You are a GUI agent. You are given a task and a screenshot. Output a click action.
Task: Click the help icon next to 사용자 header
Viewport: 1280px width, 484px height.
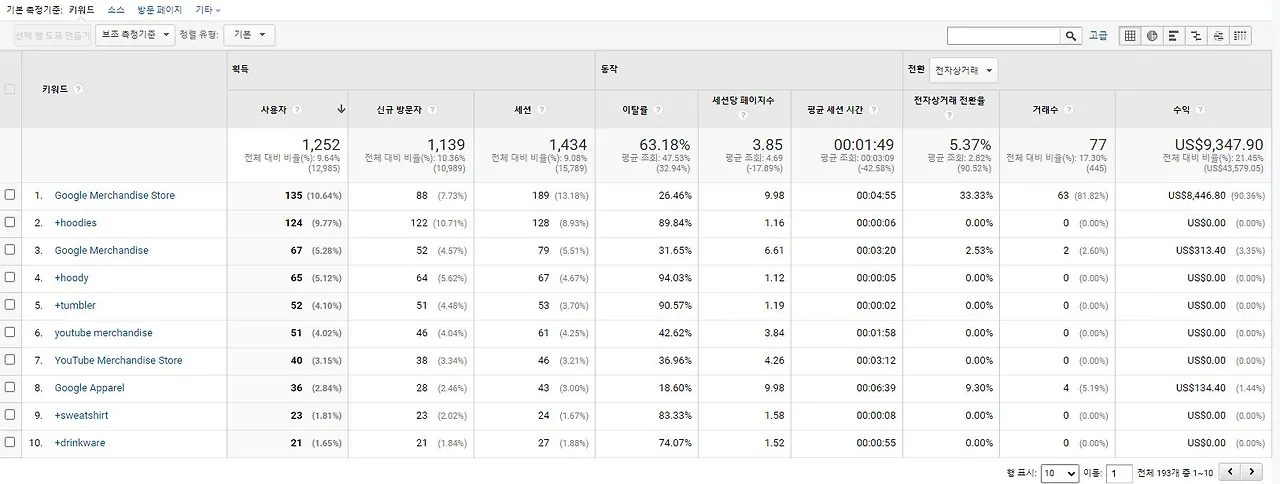click(x=297, y=109)
